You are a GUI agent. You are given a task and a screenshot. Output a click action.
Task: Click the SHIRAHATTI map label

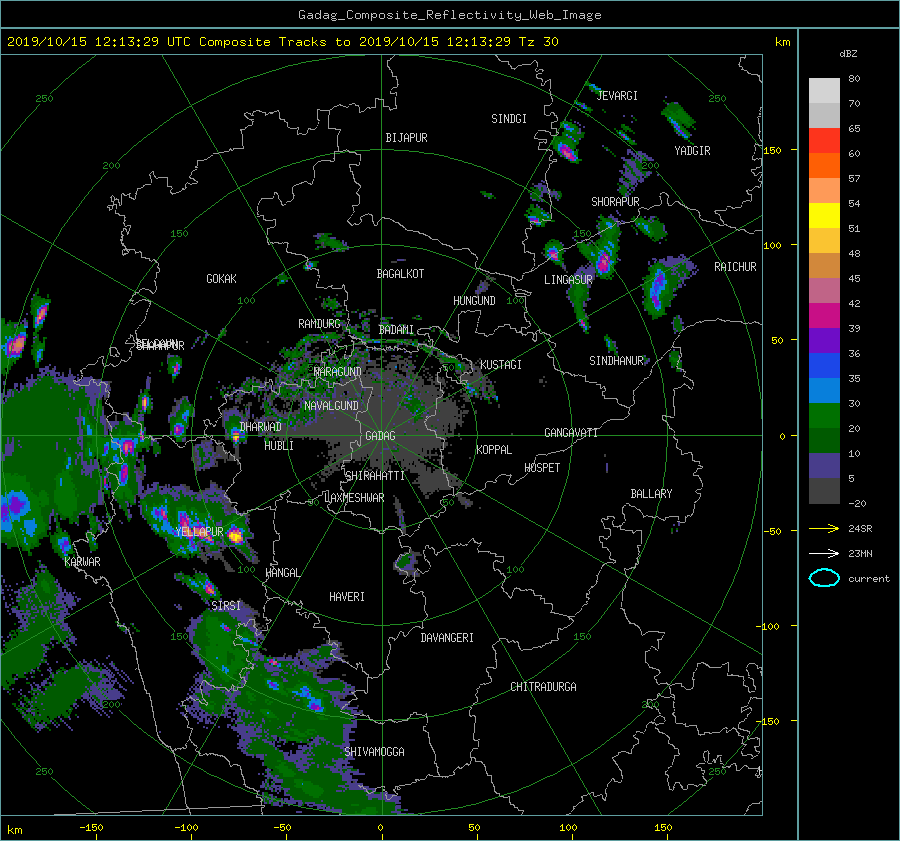click(x=375, y=476)
